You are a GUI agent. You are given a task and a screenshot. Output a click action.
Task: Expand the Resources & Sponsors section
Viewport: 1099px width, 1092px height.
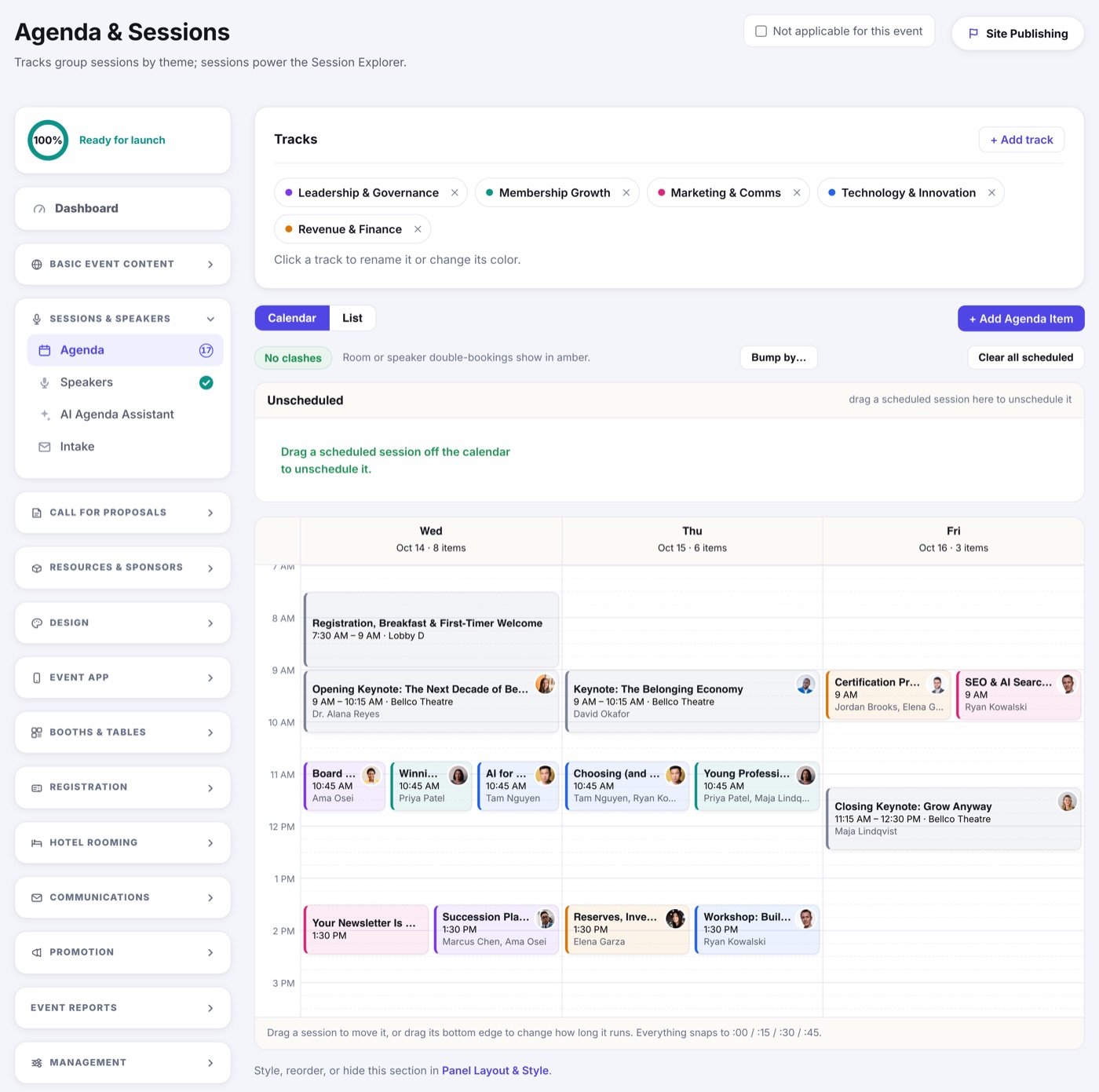point(210,568)
